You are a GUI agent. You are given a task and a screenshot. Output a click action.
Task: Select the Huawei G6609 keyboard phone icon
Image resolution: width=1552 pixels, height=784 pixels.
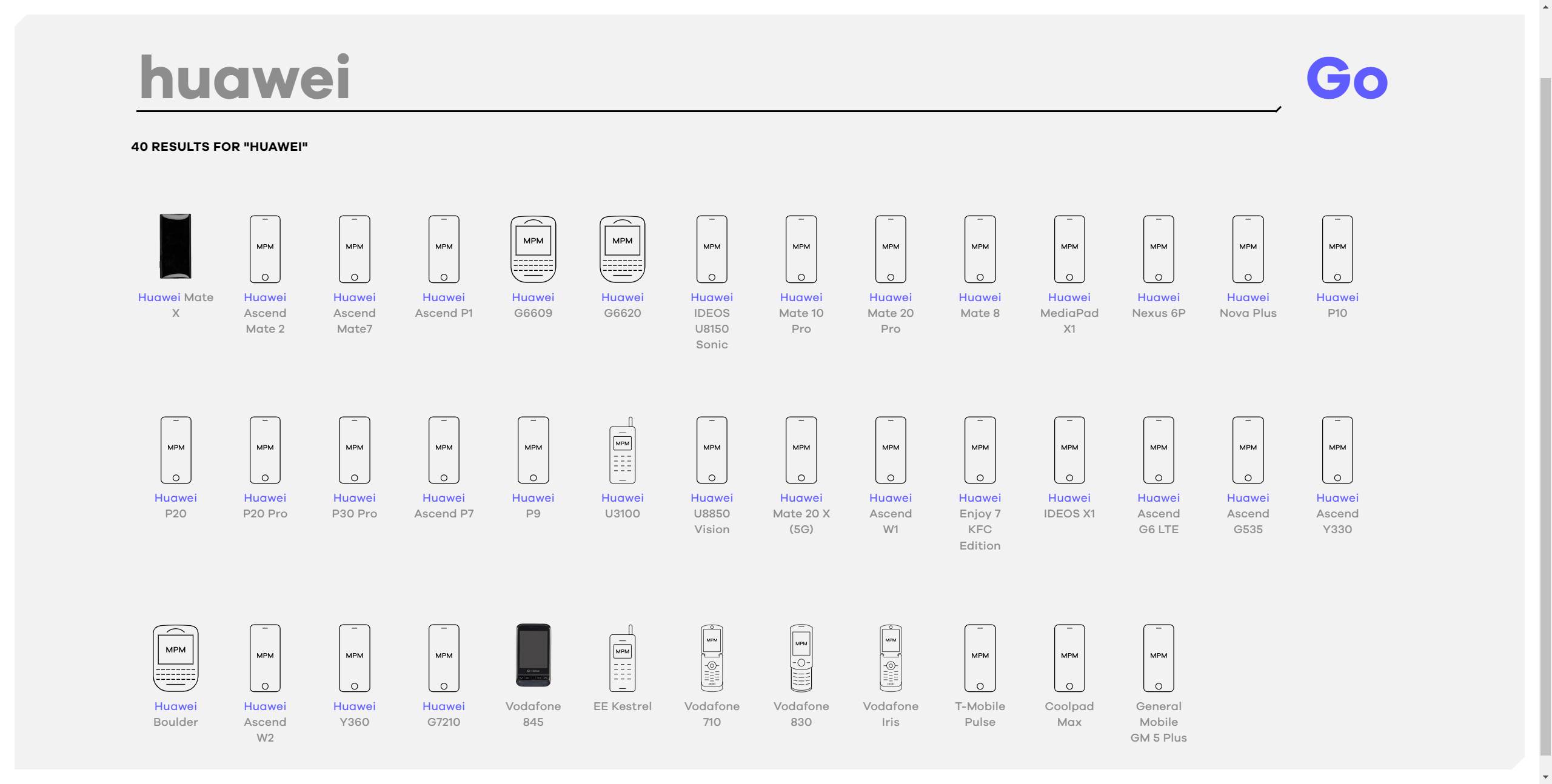click(x=533, y=249)
